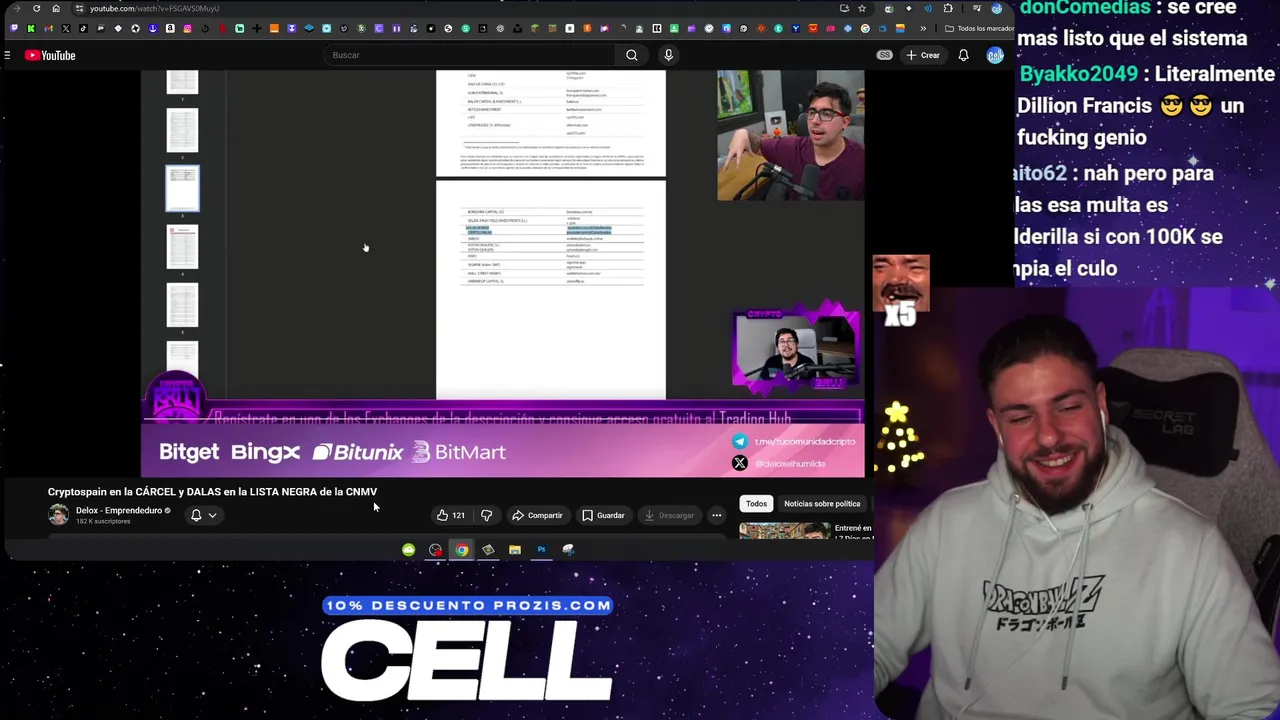This screenshot has width=1280, height=720.
Task: Open the Crear upload menu
Action: click(x=923, y=55)
